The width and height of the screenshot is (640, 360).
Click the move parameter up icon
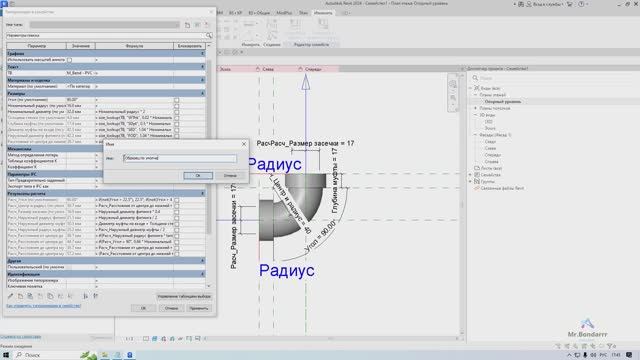tap(60, 296)
